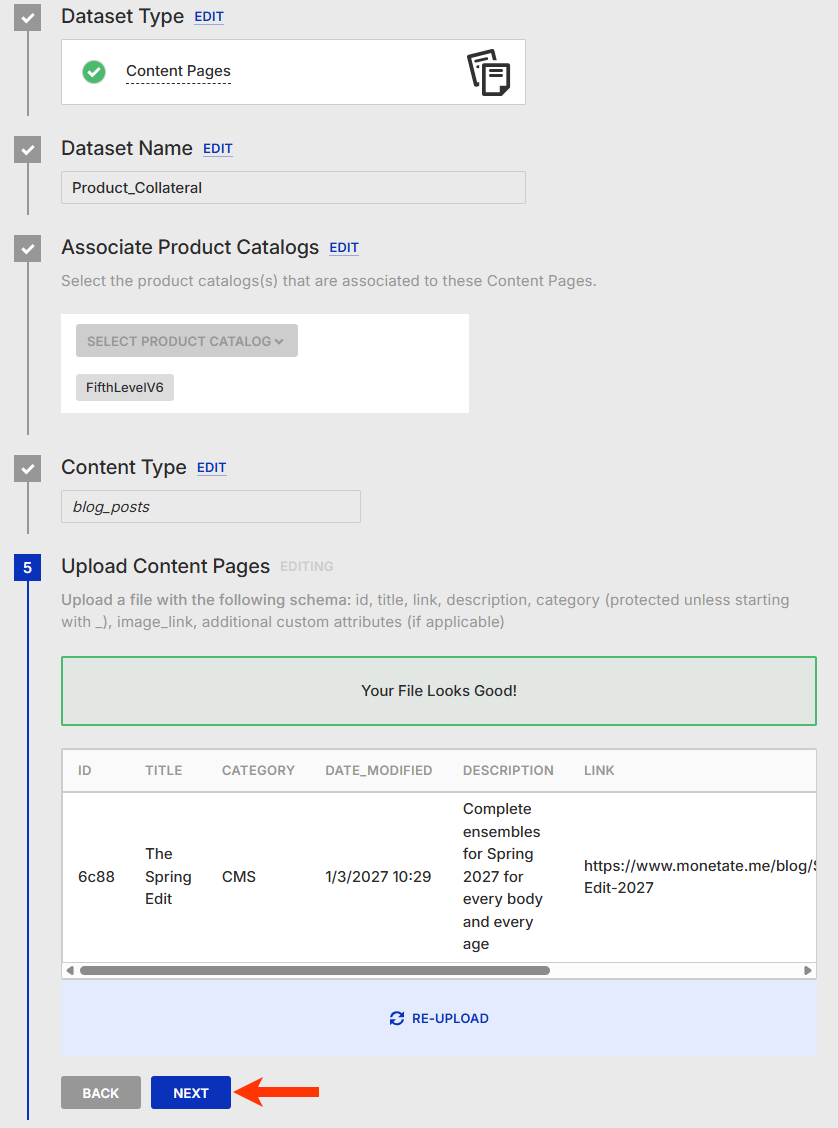Click the right scroll arrow of the table

click(808, 971)
